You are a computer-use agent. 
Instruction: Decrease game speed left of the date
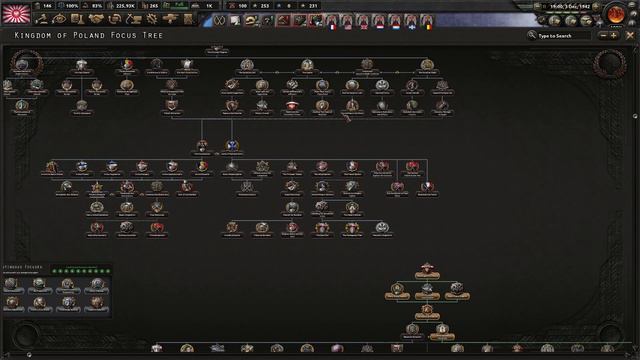[538, 7]
